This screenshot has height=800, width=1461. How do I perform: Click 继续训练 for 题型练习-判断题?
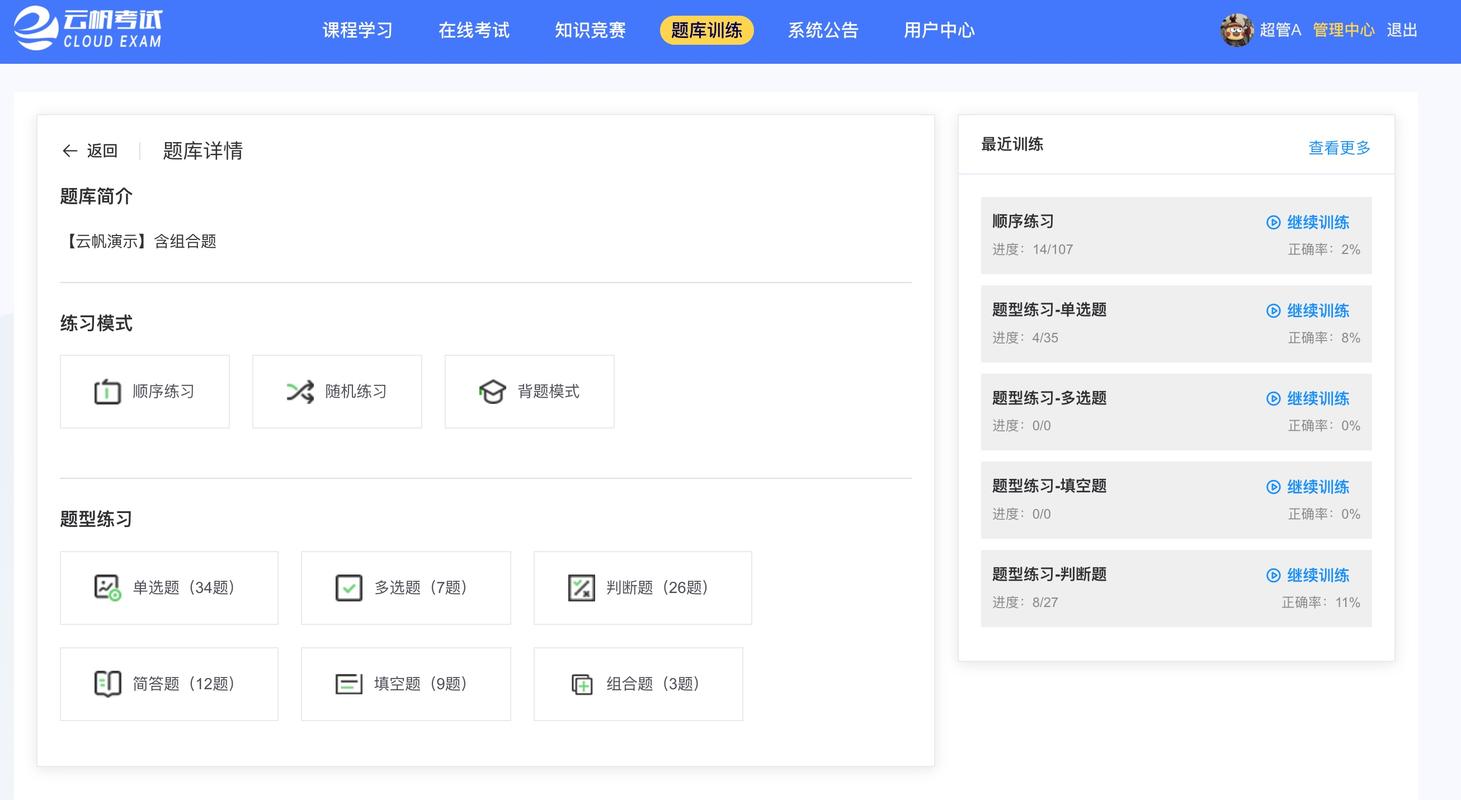1308,575
